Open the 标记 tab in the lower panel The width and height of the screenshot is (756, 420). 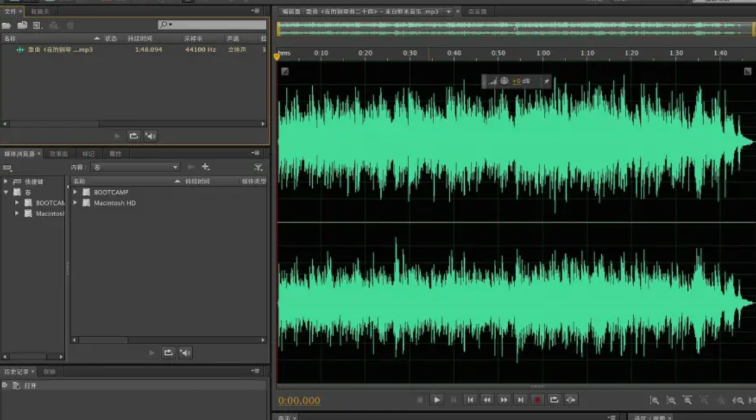pos(88,154)
